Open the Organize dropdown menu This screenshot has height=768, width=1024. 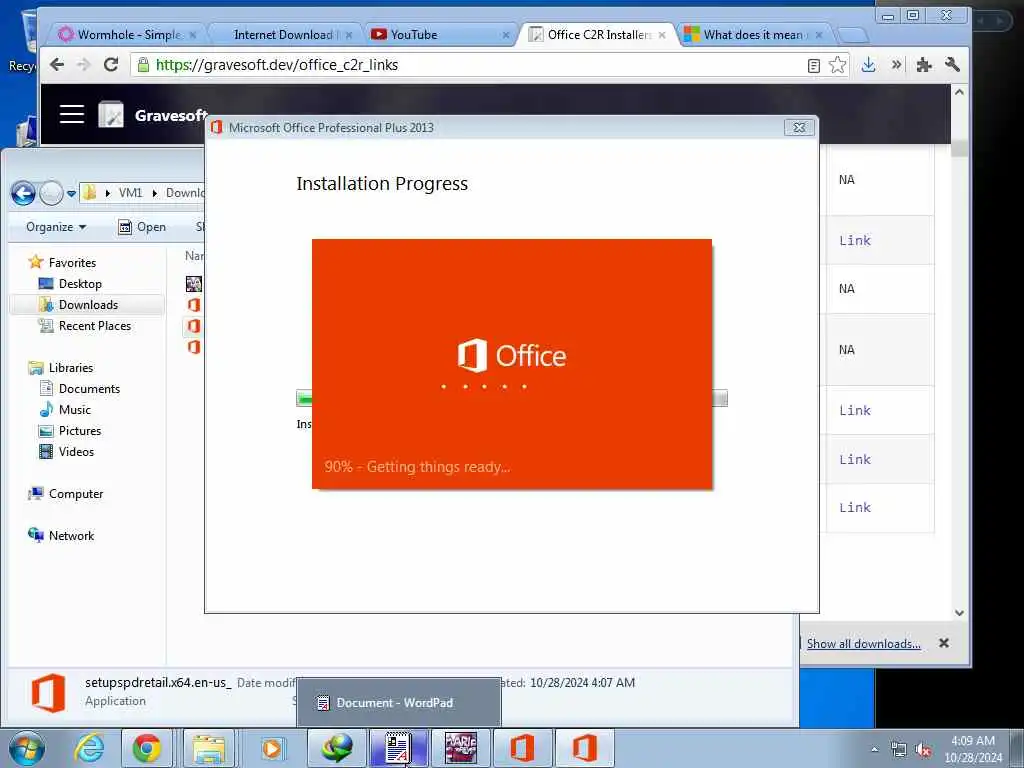[x=56, y=227]
